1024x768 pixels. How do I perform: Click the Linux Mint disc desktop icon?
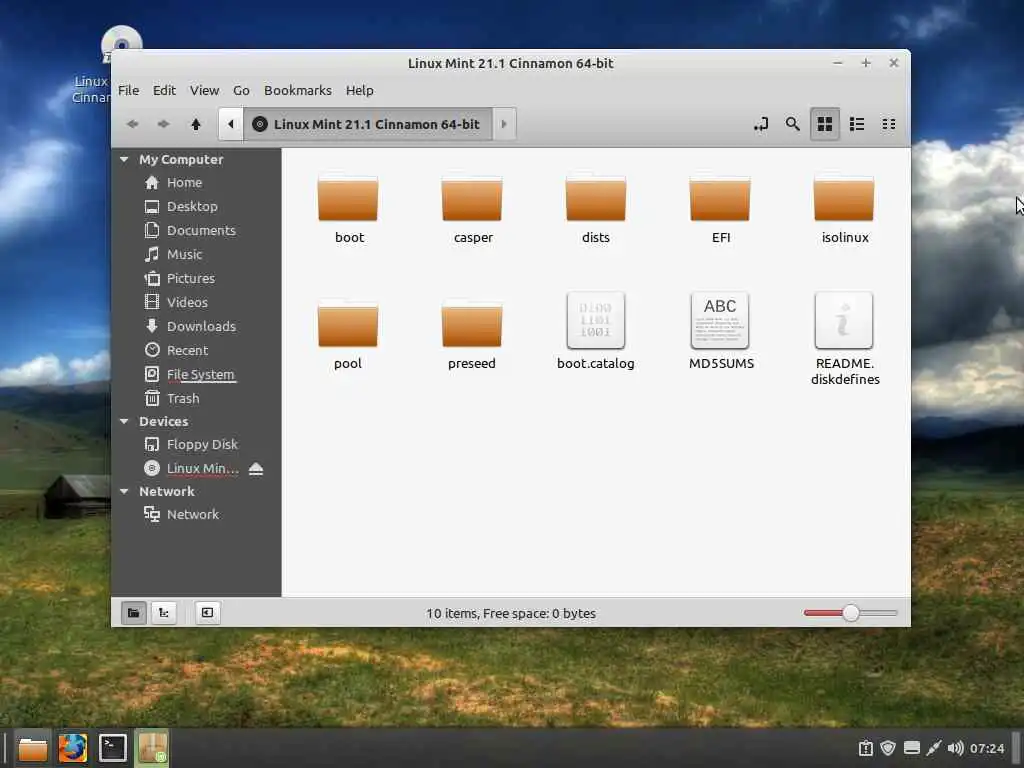pyautogui.click(x=121, y=44)
